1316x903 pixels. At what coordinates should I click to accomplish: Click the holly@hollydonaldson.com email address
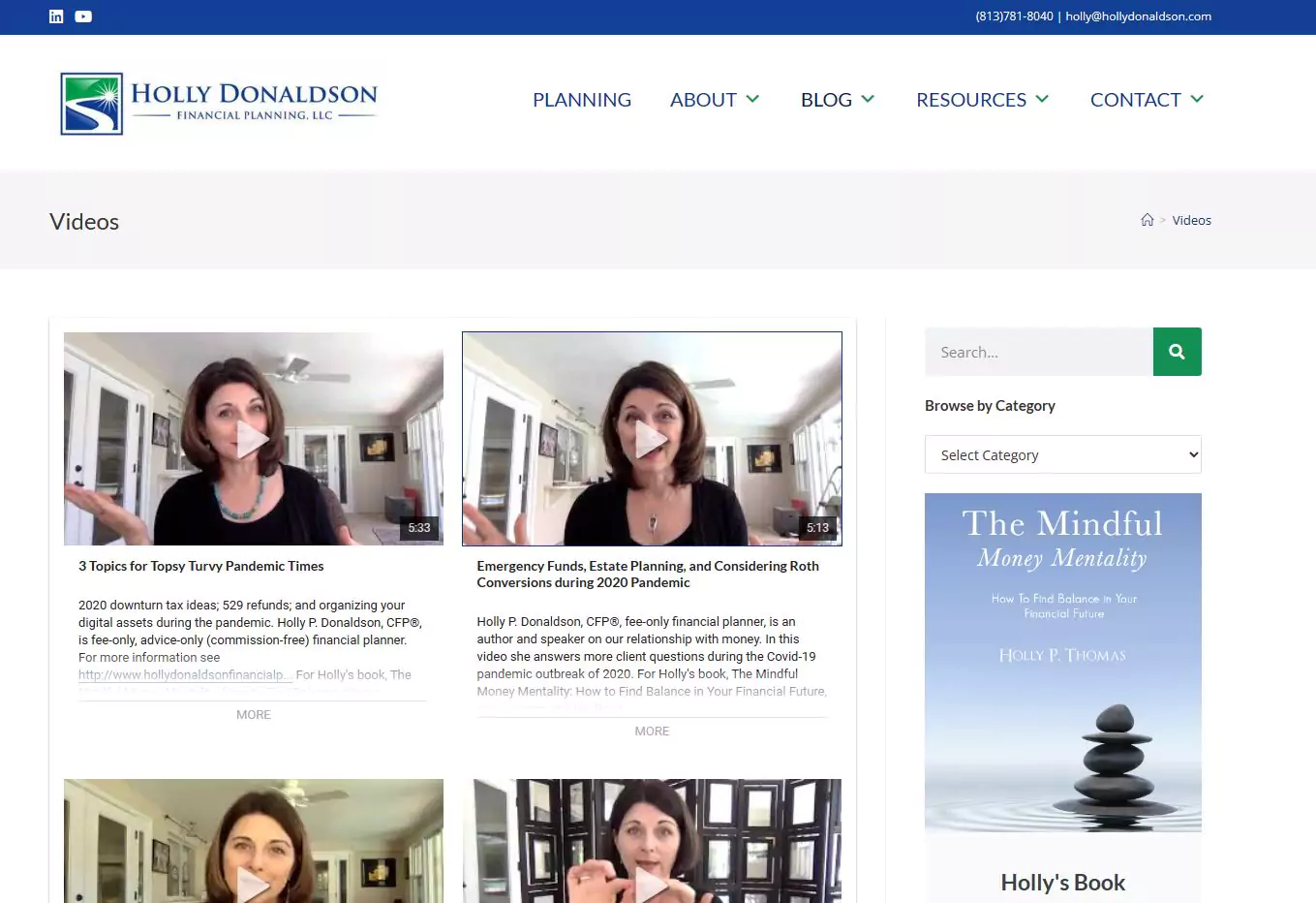click(1138, 16)
